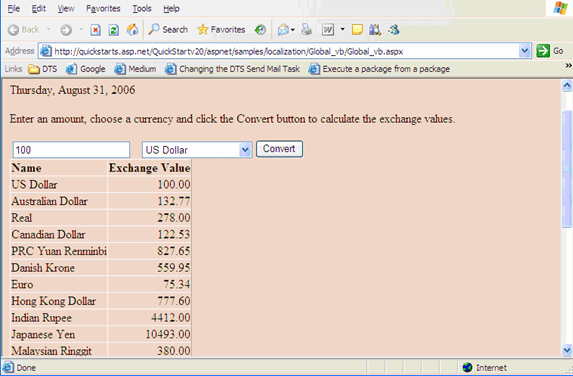The image size is (573, 376).
Task: Print the page with printer icon
Action: [x=306, y=30]
